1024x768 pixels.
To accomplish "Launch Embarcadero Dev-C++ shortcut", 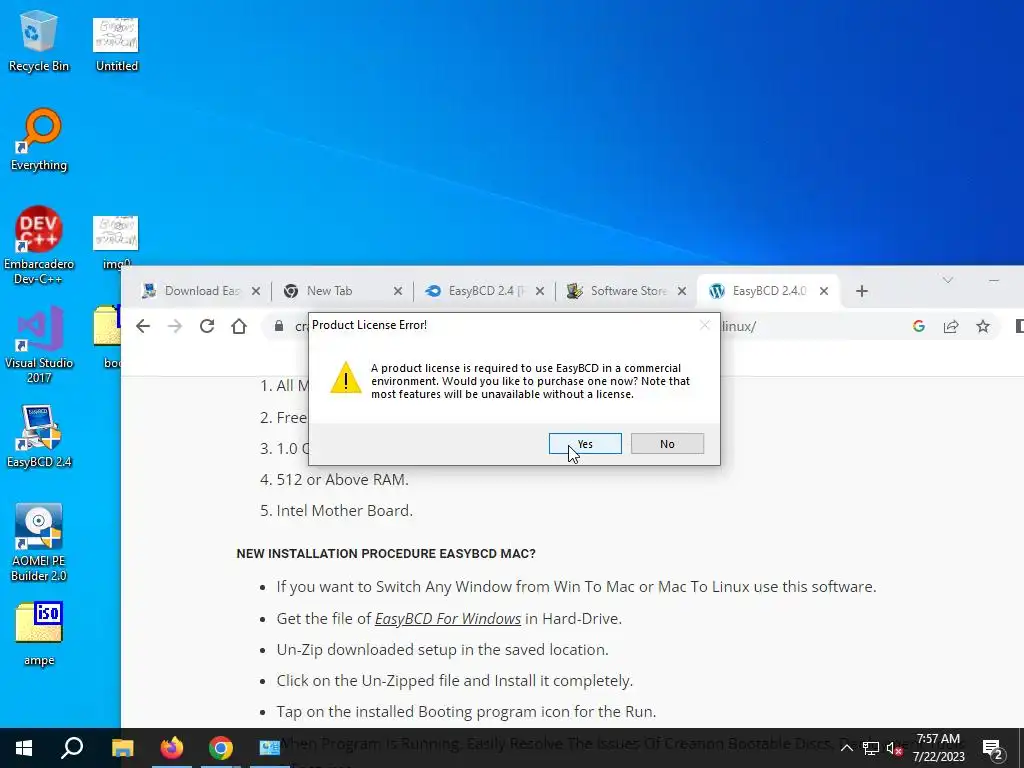I will pos(39,246).
